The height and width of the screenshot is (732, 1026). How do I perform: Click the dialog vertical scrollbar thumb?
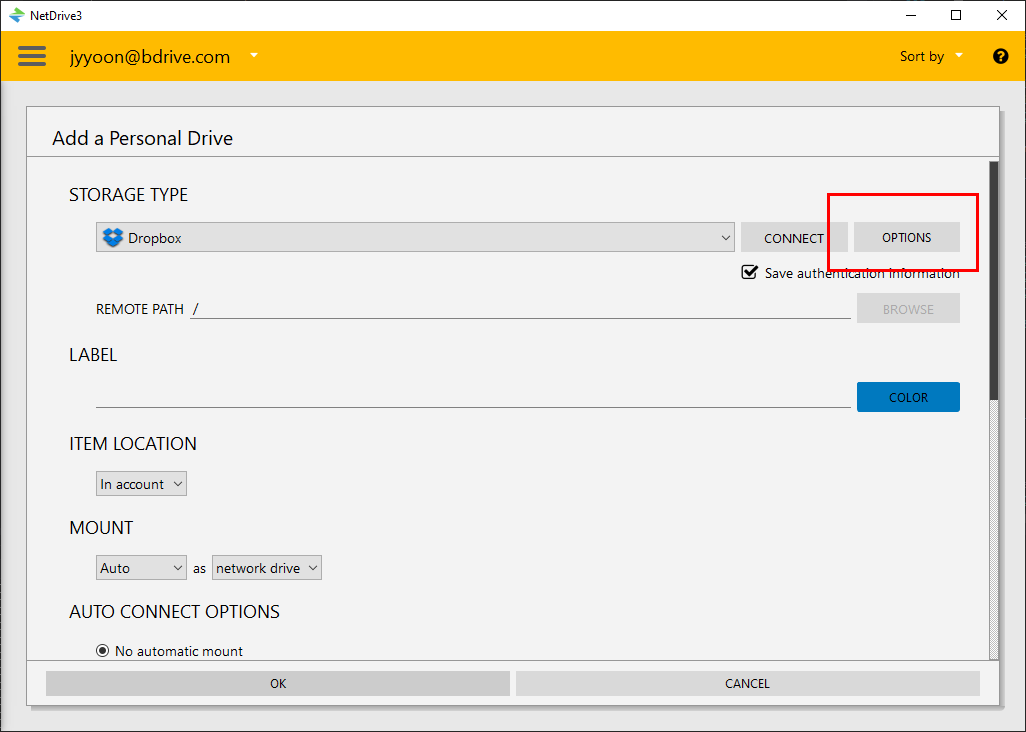(x=994, y=281)
